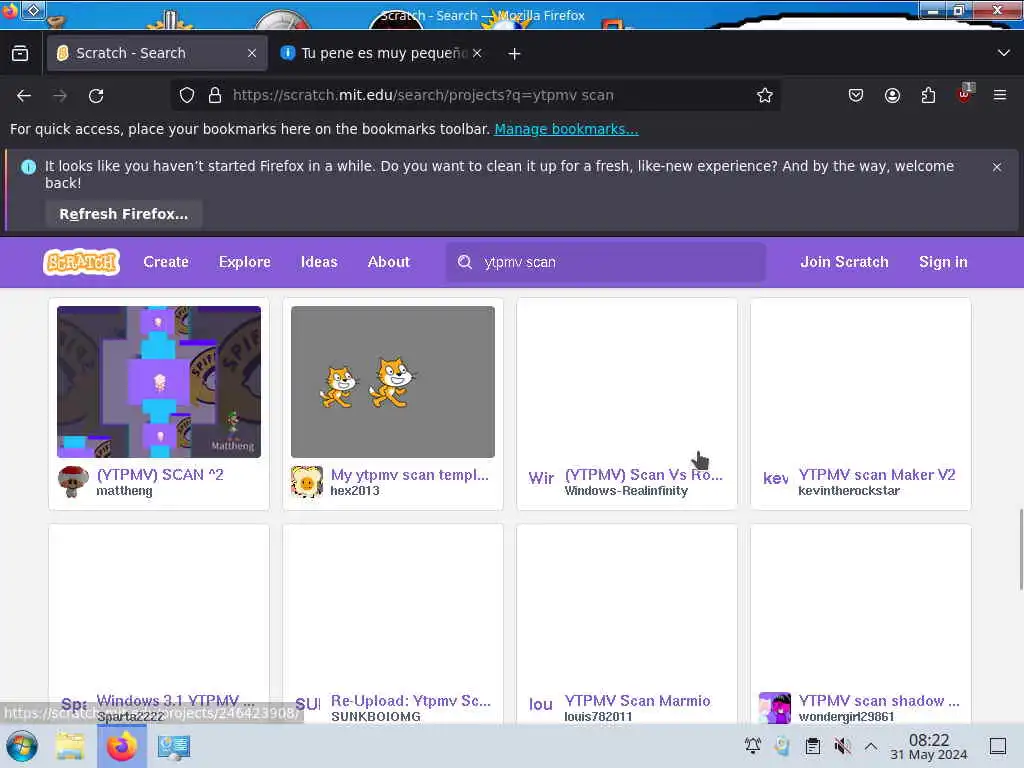Viewport: 1024px width, 768px height.
Task: Open the My ytpmv scan templ... title link
Action: click(x=409, y=475)
